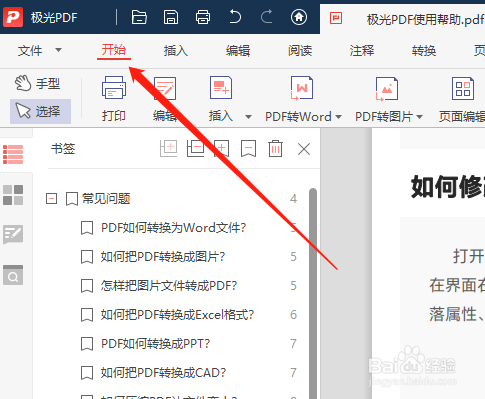This screenshot has height=399, width=485.
Task: Open the annotations sidebar panel
Action: [13, 234]
